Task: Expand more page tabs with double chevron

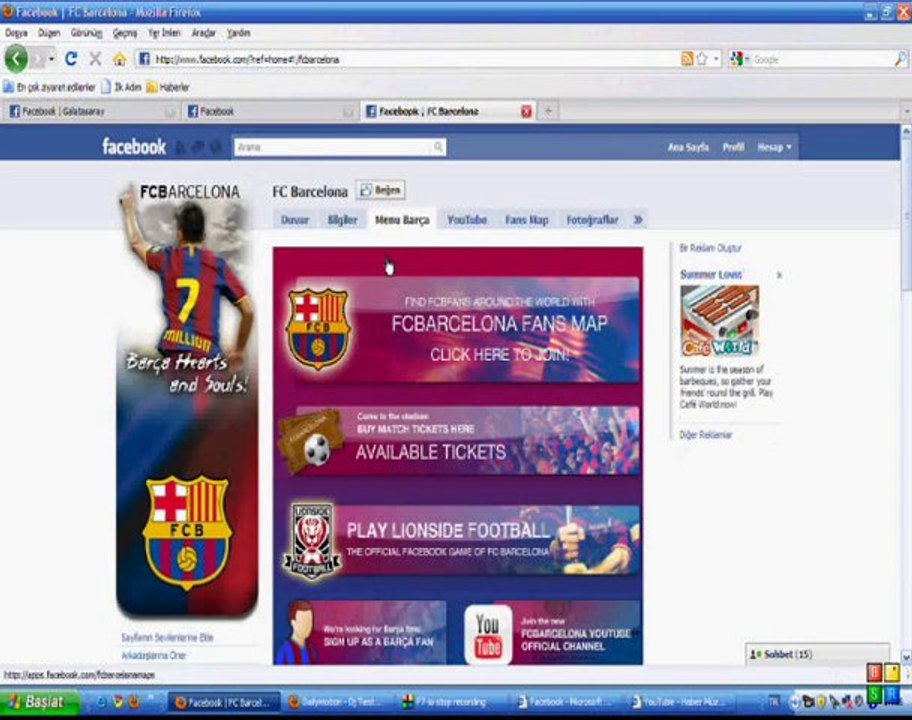Action: (638, 220)
